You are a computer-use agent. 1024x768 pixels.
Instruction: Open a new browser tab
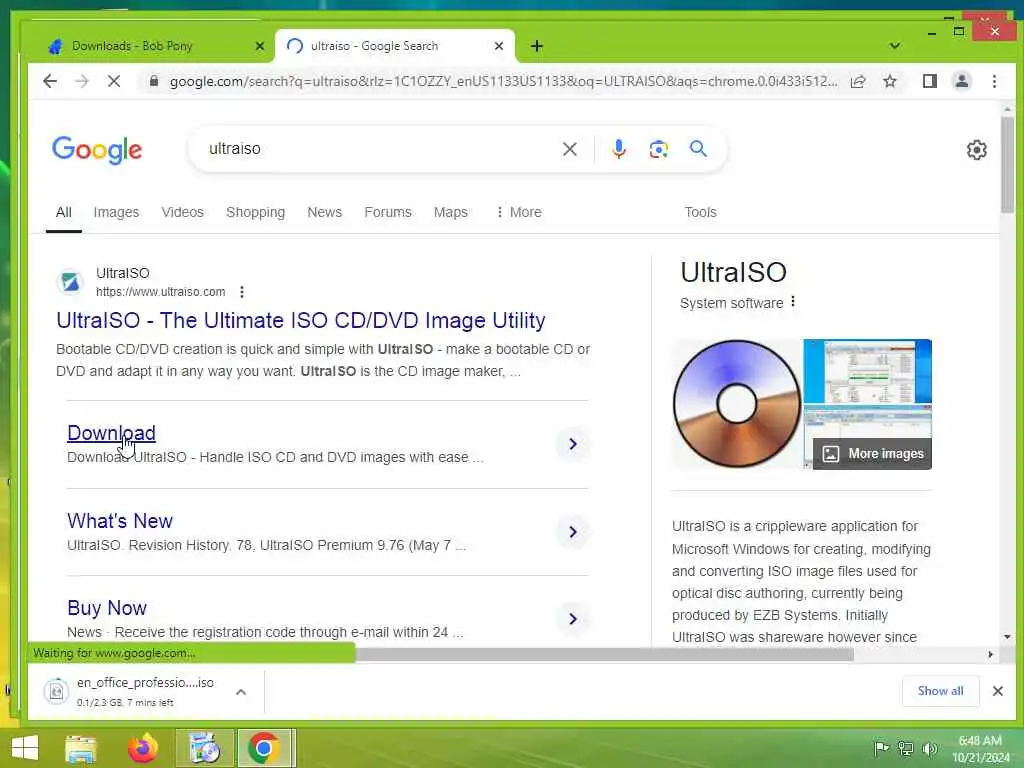537,46
